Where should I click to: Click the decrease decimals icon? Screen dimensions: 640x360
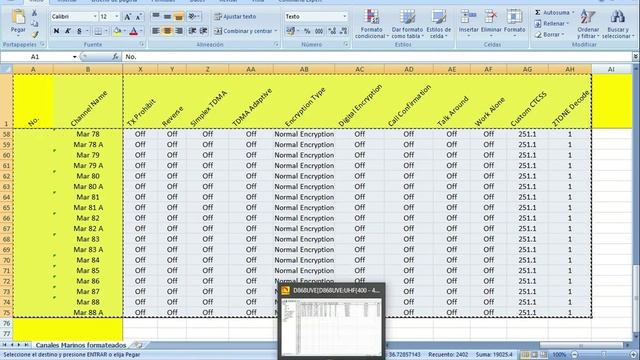[344, 31]
